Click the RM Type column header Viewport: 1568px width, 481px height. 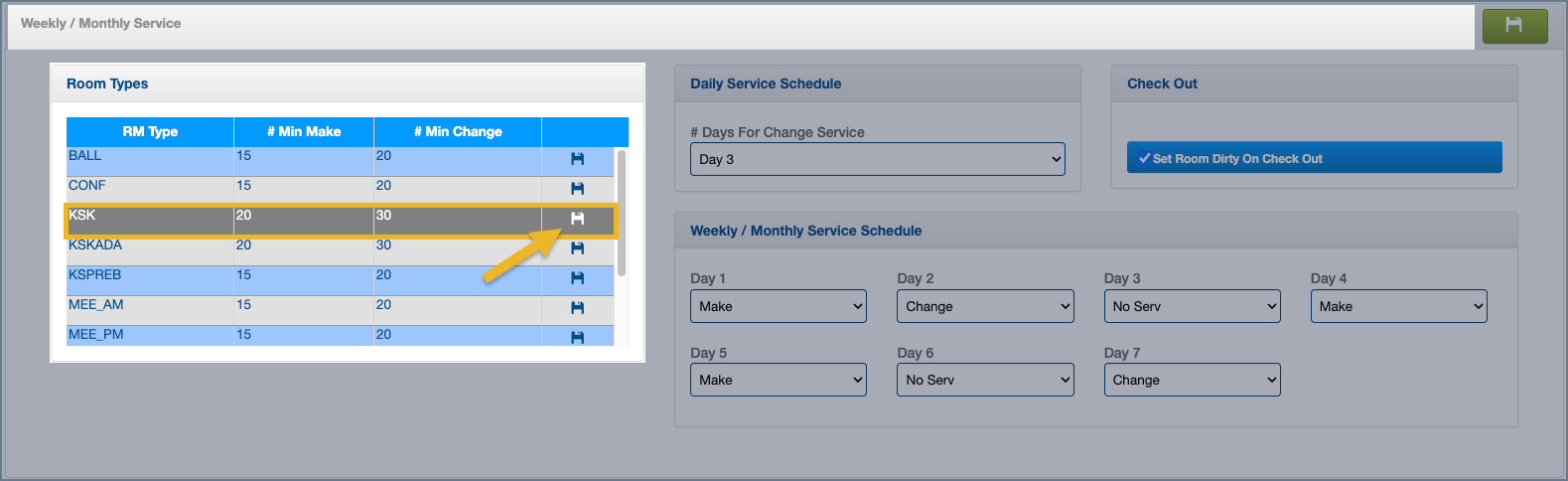(150, 131)
